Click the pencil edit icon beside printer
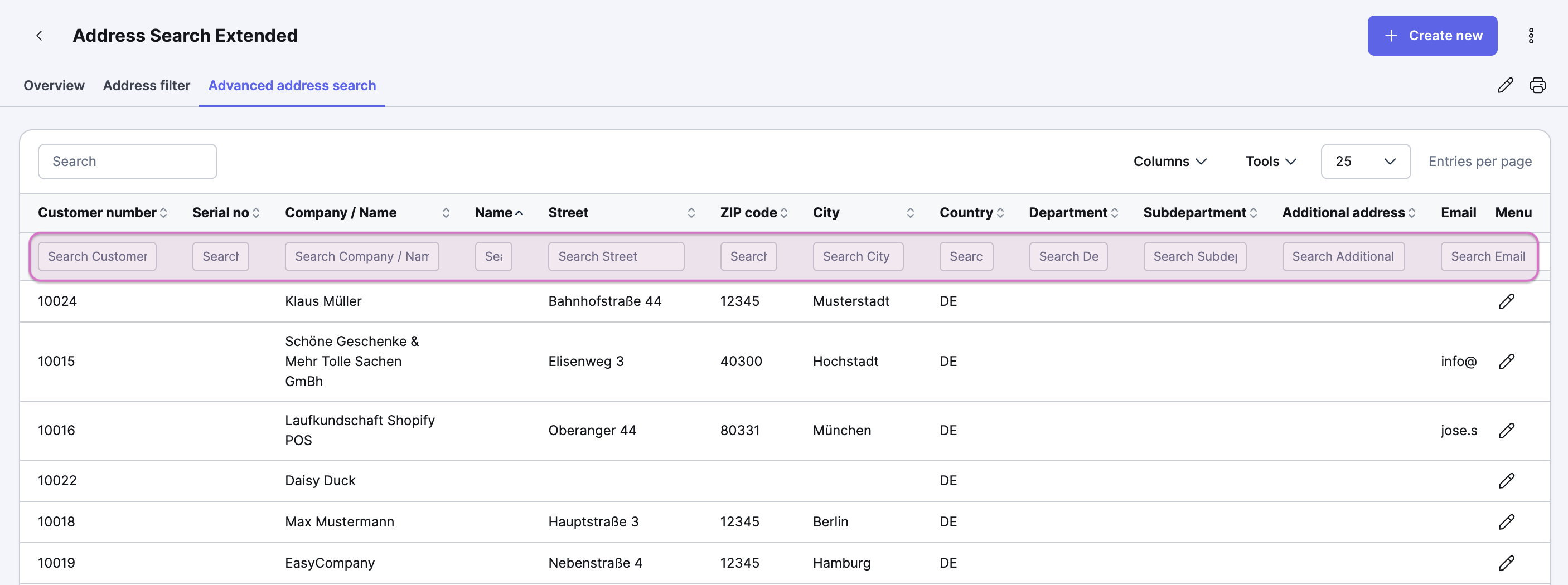The image size is (1568, 585). (1504, 85)
